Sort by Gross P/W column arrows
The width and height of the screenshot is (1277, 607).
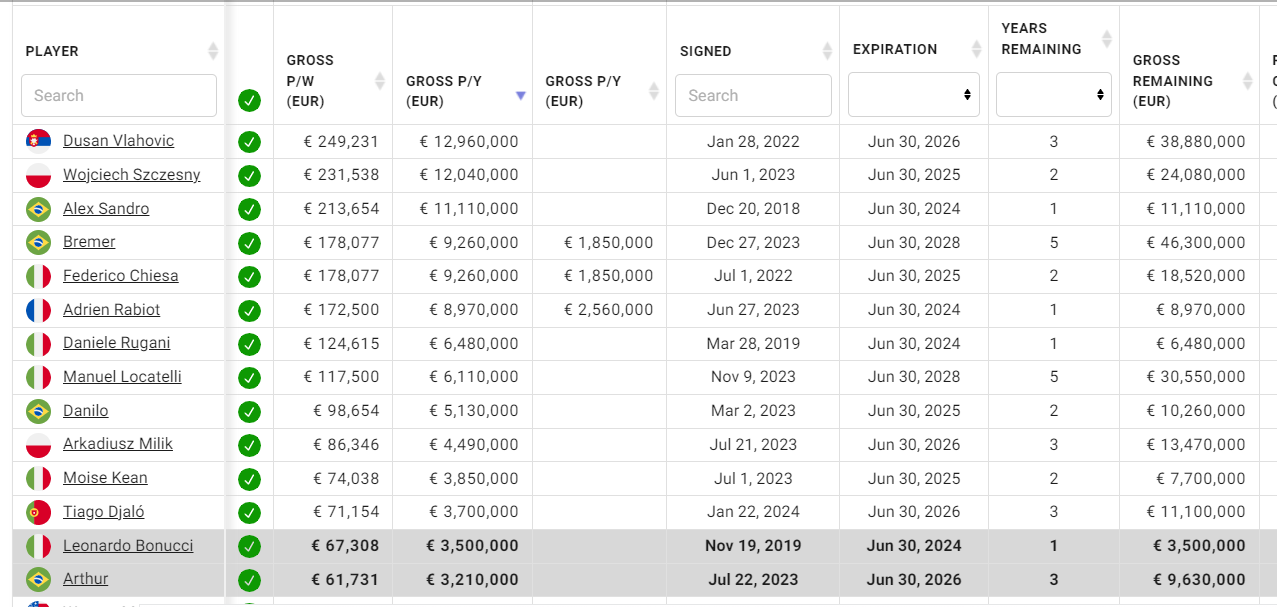380,81
